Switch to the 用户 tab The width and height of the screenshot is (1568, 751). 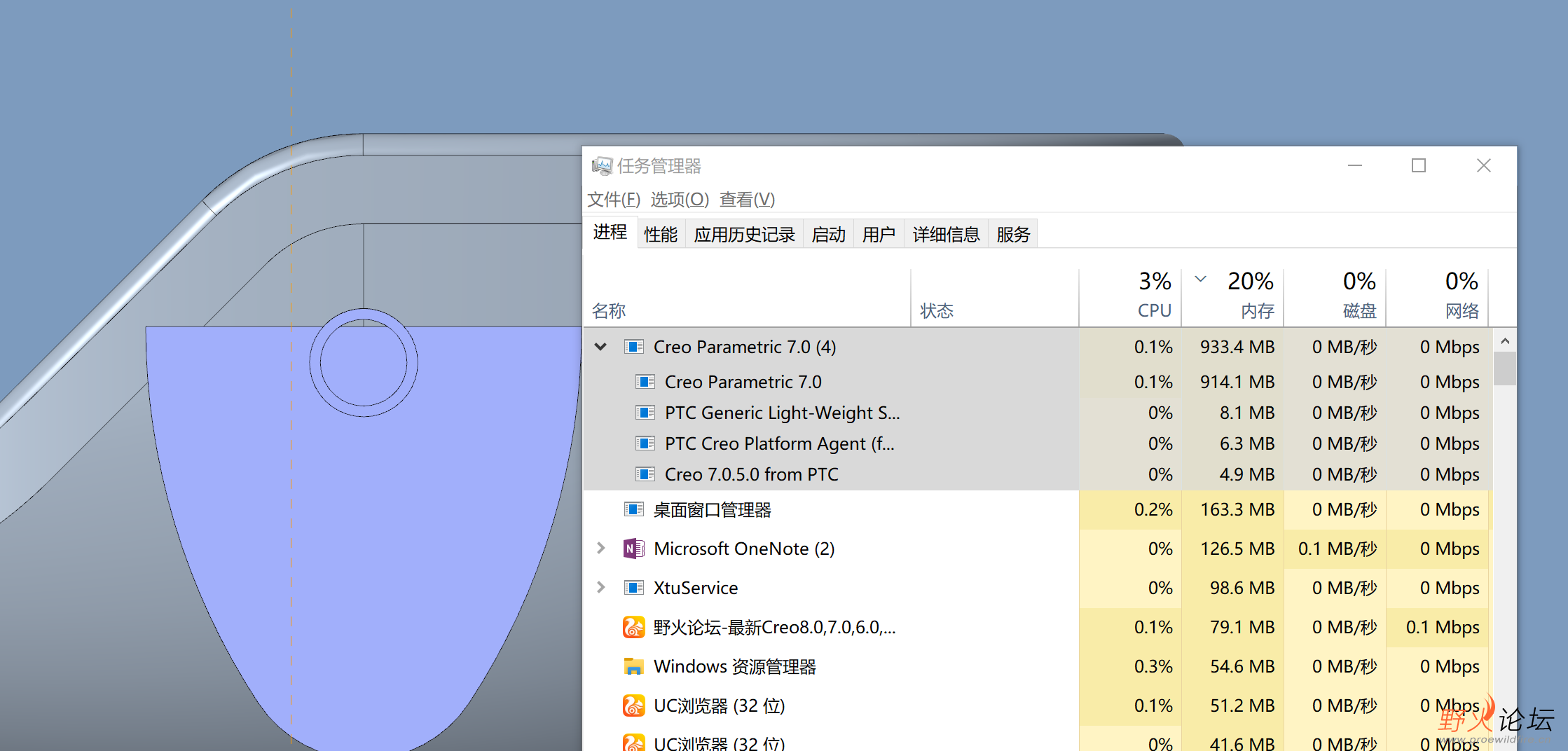(879, 235)
